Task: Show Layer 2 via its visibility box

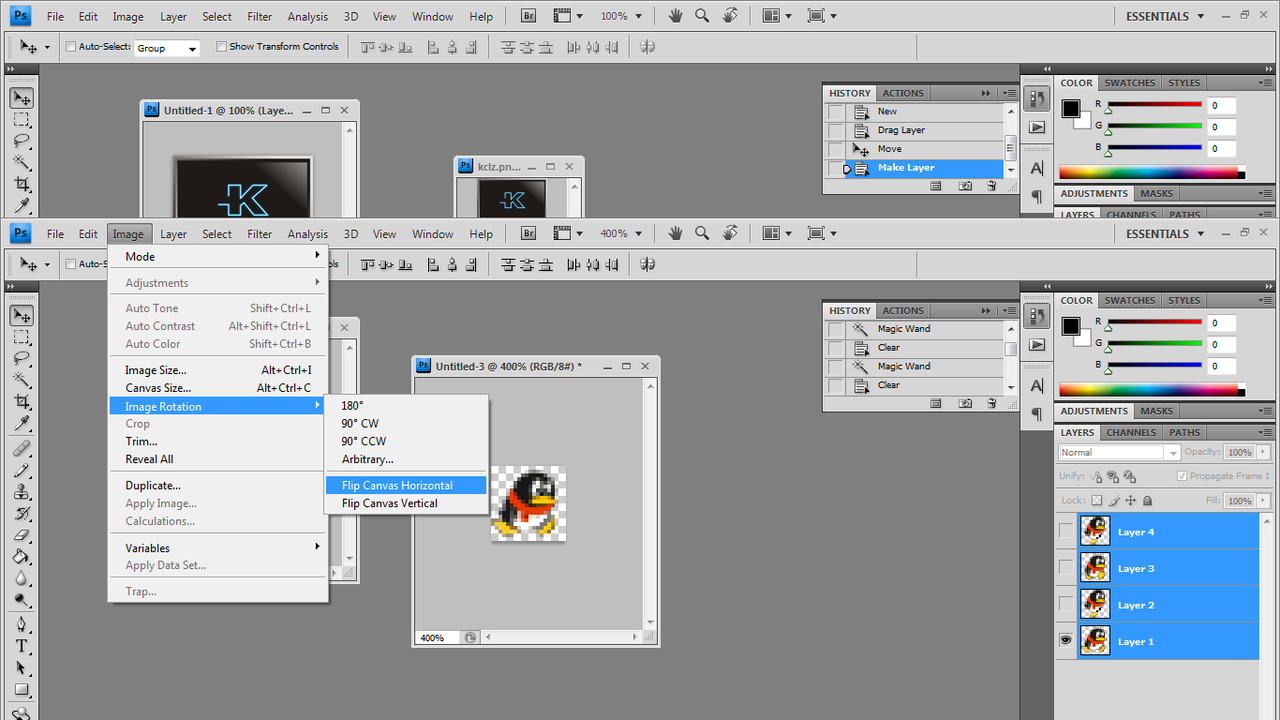Action: [1066, 605]
